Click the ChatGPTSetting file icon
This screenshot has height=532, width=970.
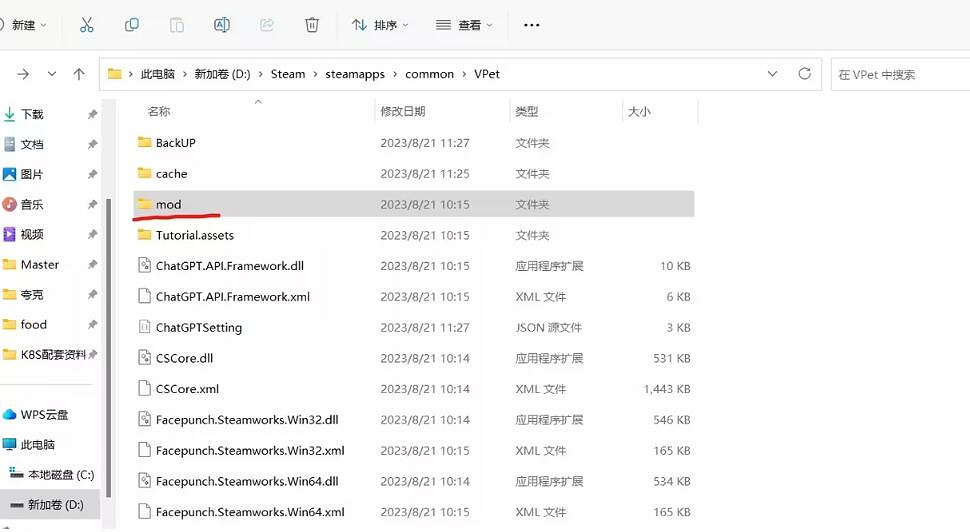tap(144, 327)
